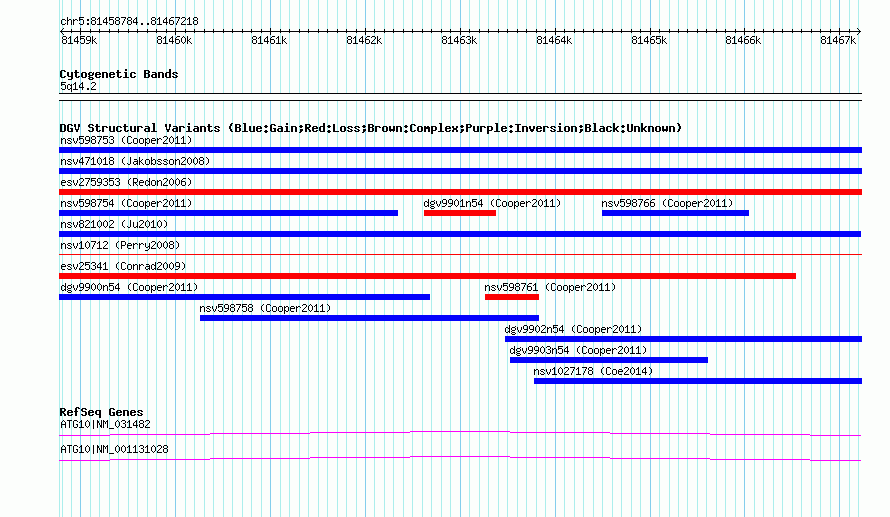890x517 pixels.
Task: Click the 81466k ruler tick
Action: (x=744, y=40)
